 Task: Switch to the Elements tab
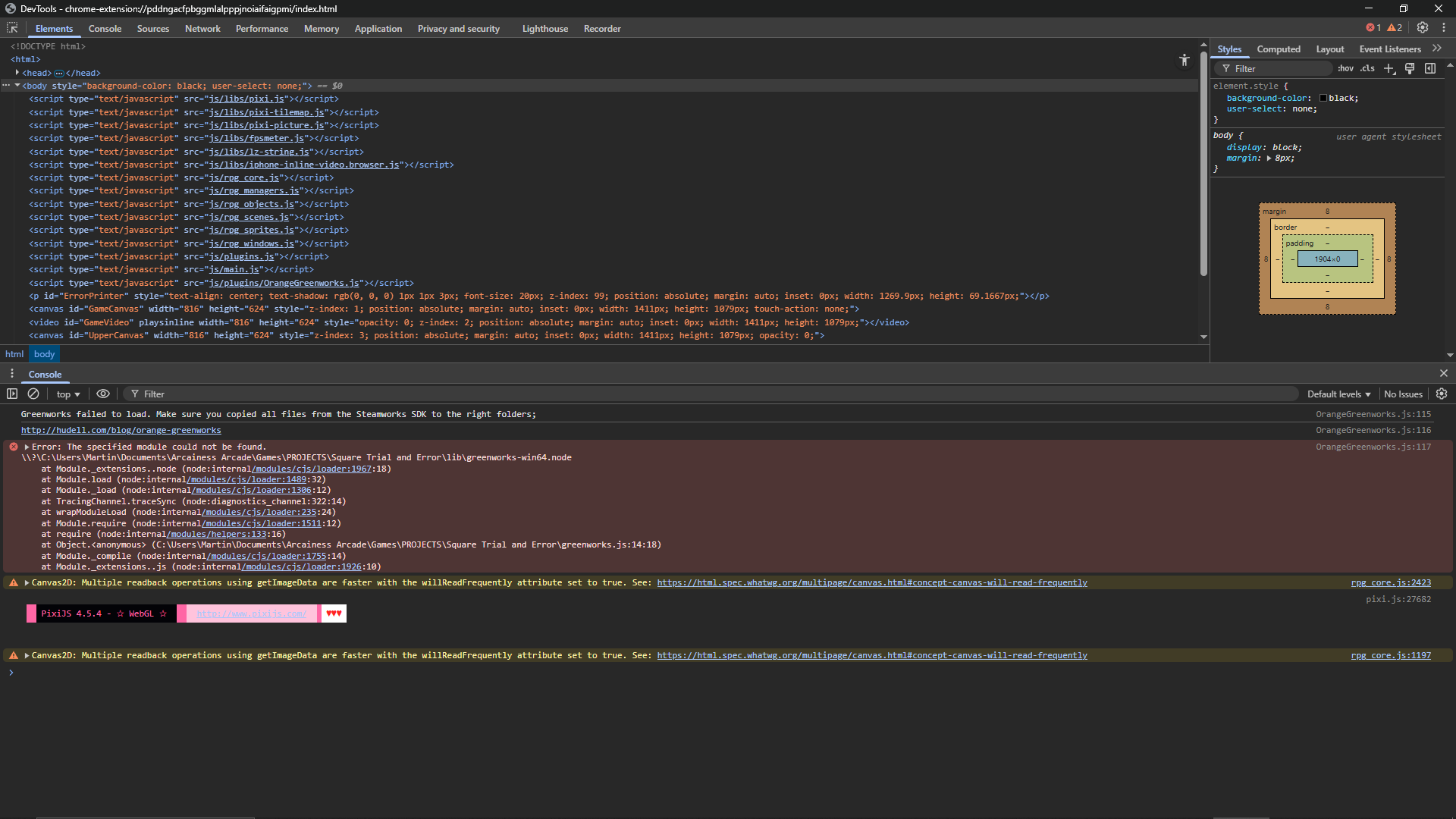pyautogui.click(x=54, y=29)
